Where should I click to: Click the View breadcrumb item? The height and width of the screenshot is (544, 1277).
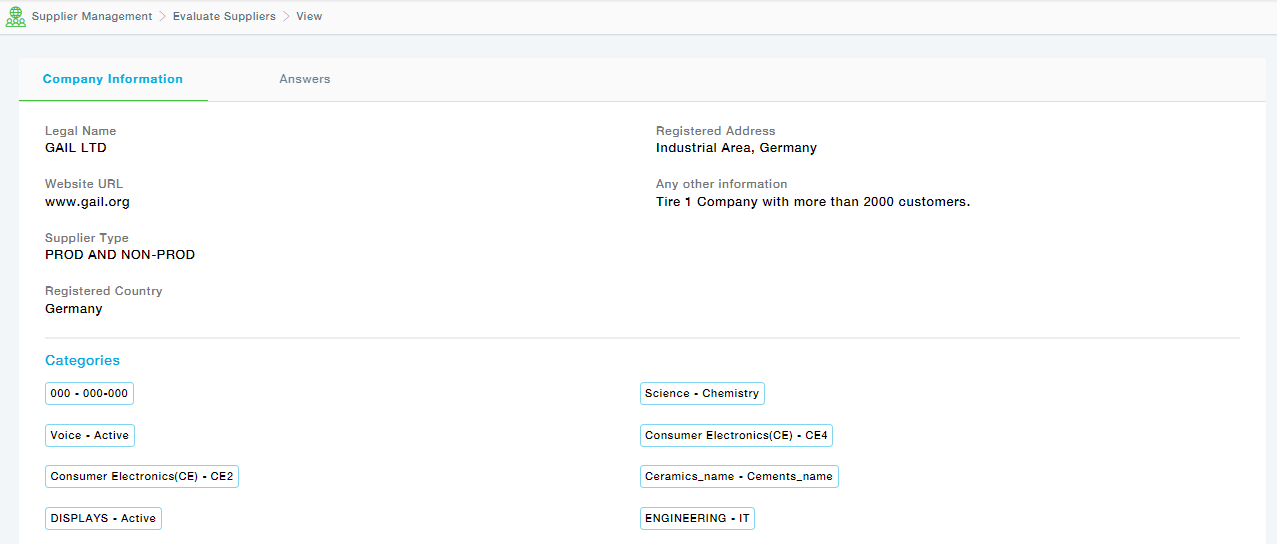click(309, 17)
